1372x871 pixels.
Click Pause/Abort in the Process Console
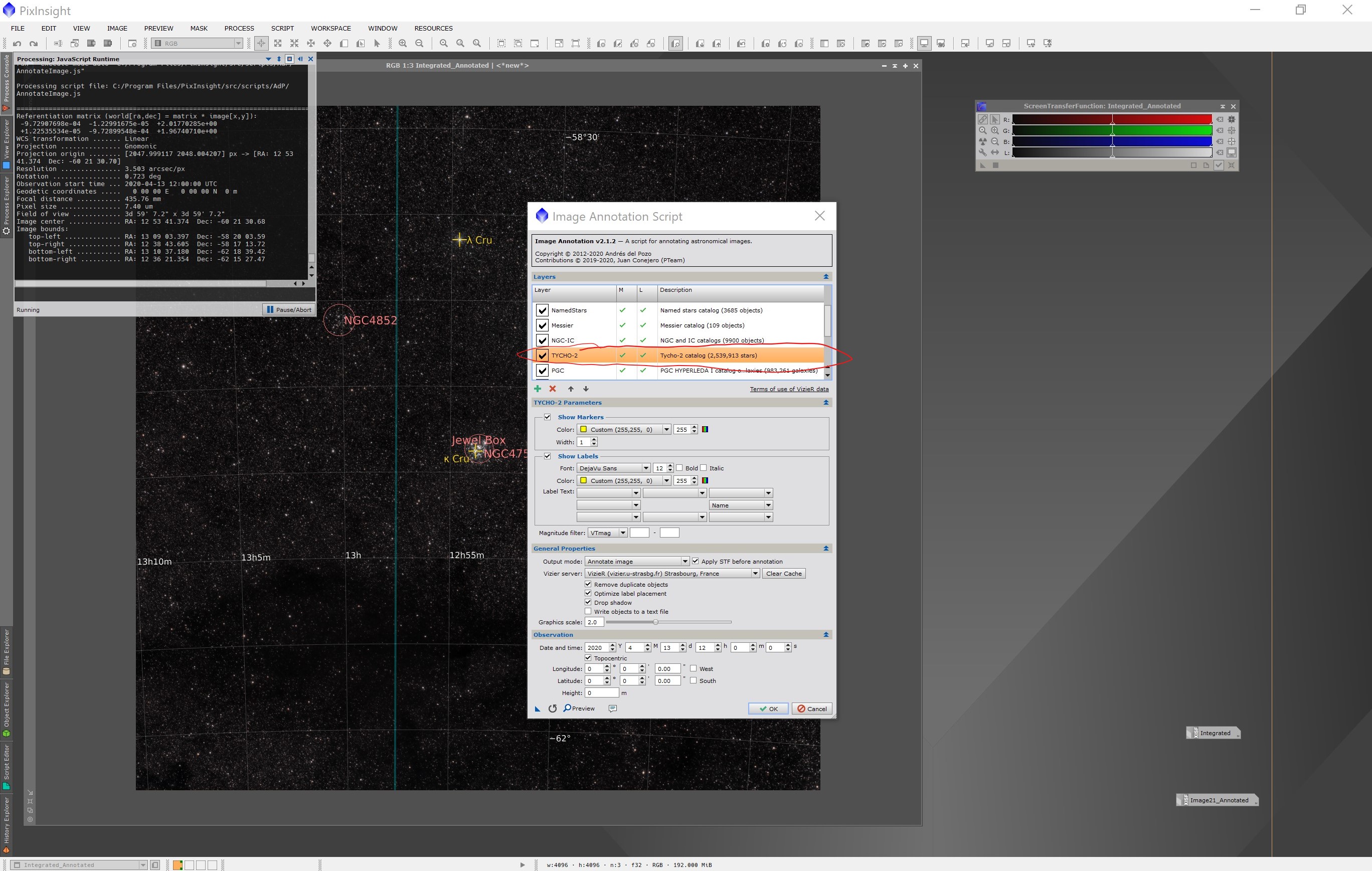tap(289, 310)
